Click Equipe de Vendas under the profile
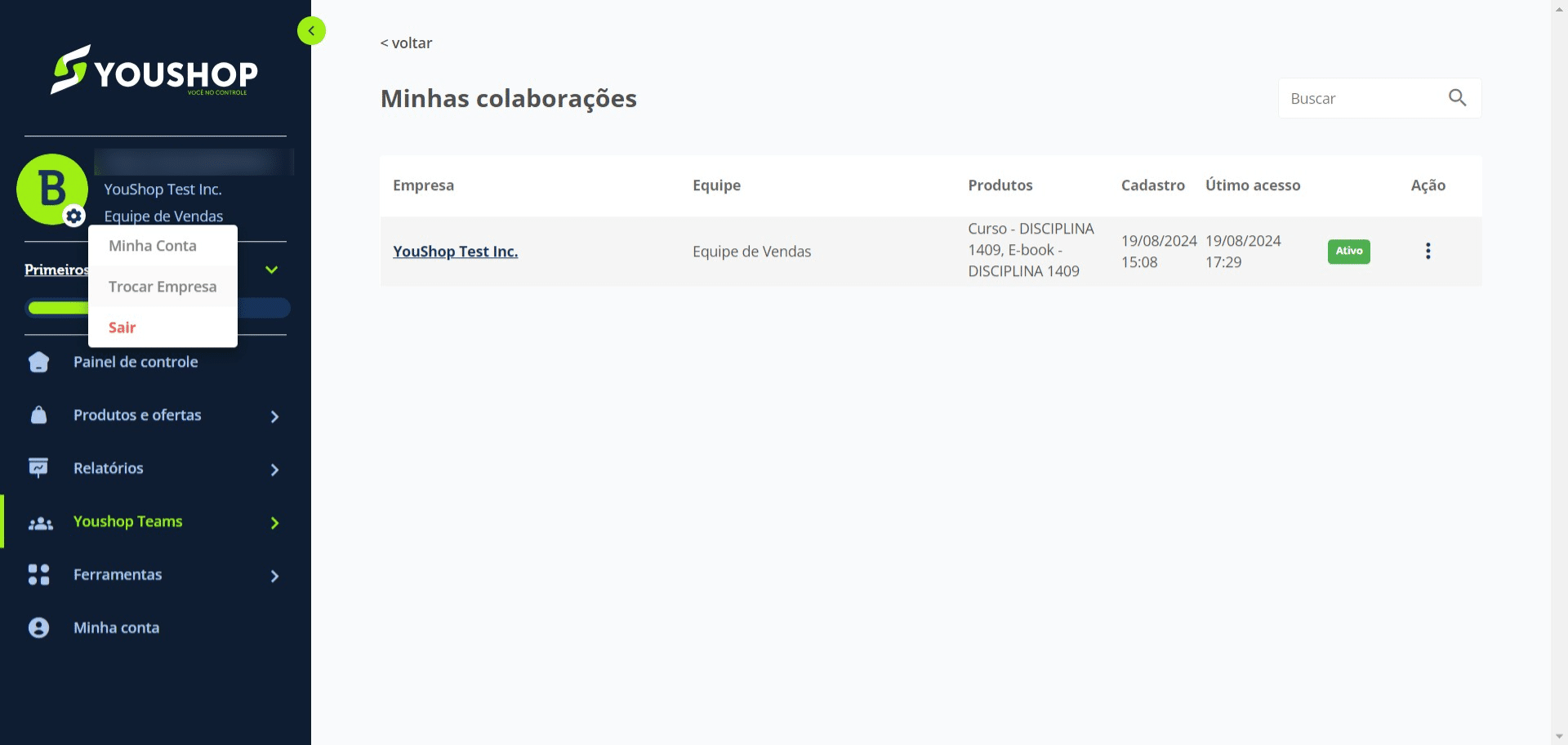The height and width of the screenshot is (745, 1568). tap(163, 216)
